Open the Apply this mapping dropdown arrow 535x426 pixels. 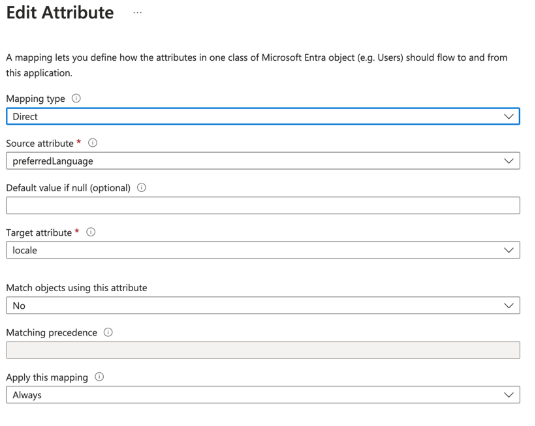509,395
